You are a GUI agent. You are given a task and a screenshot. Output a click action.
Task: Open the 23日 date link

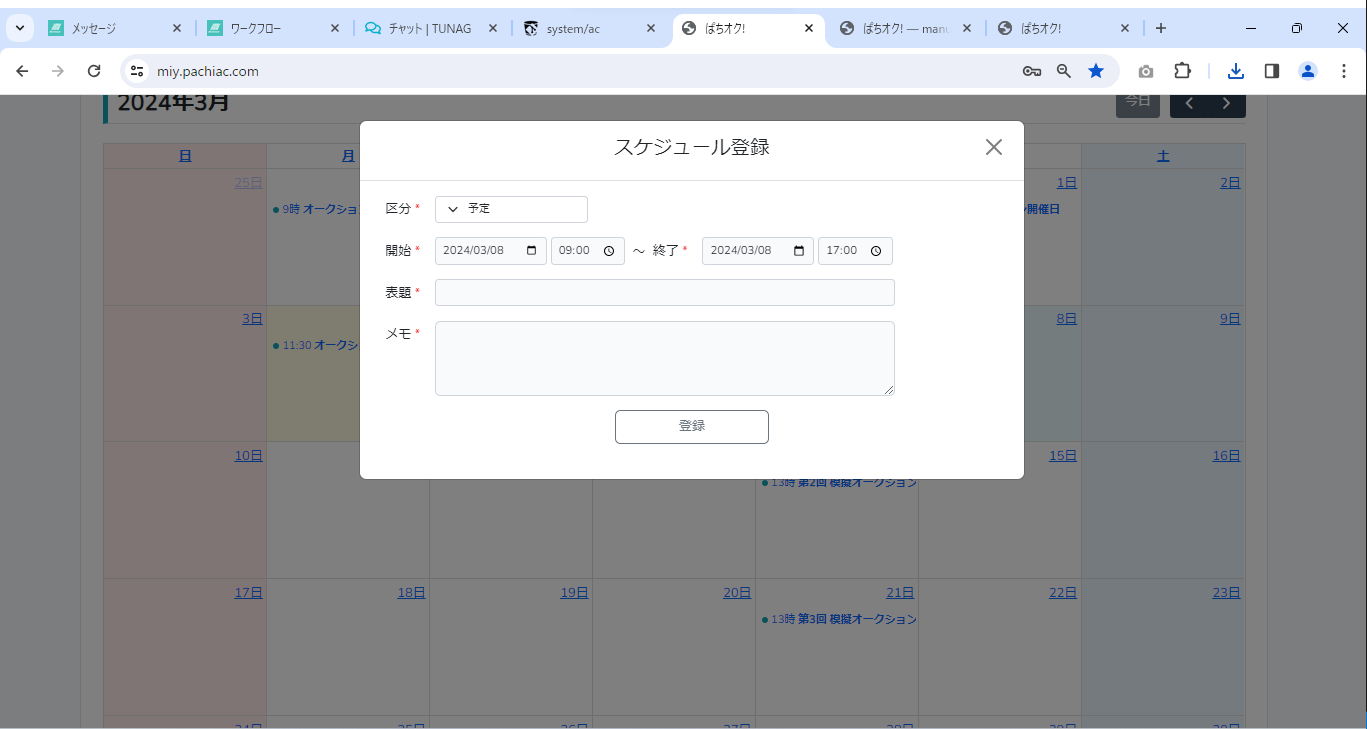(x=1226, y=592)
